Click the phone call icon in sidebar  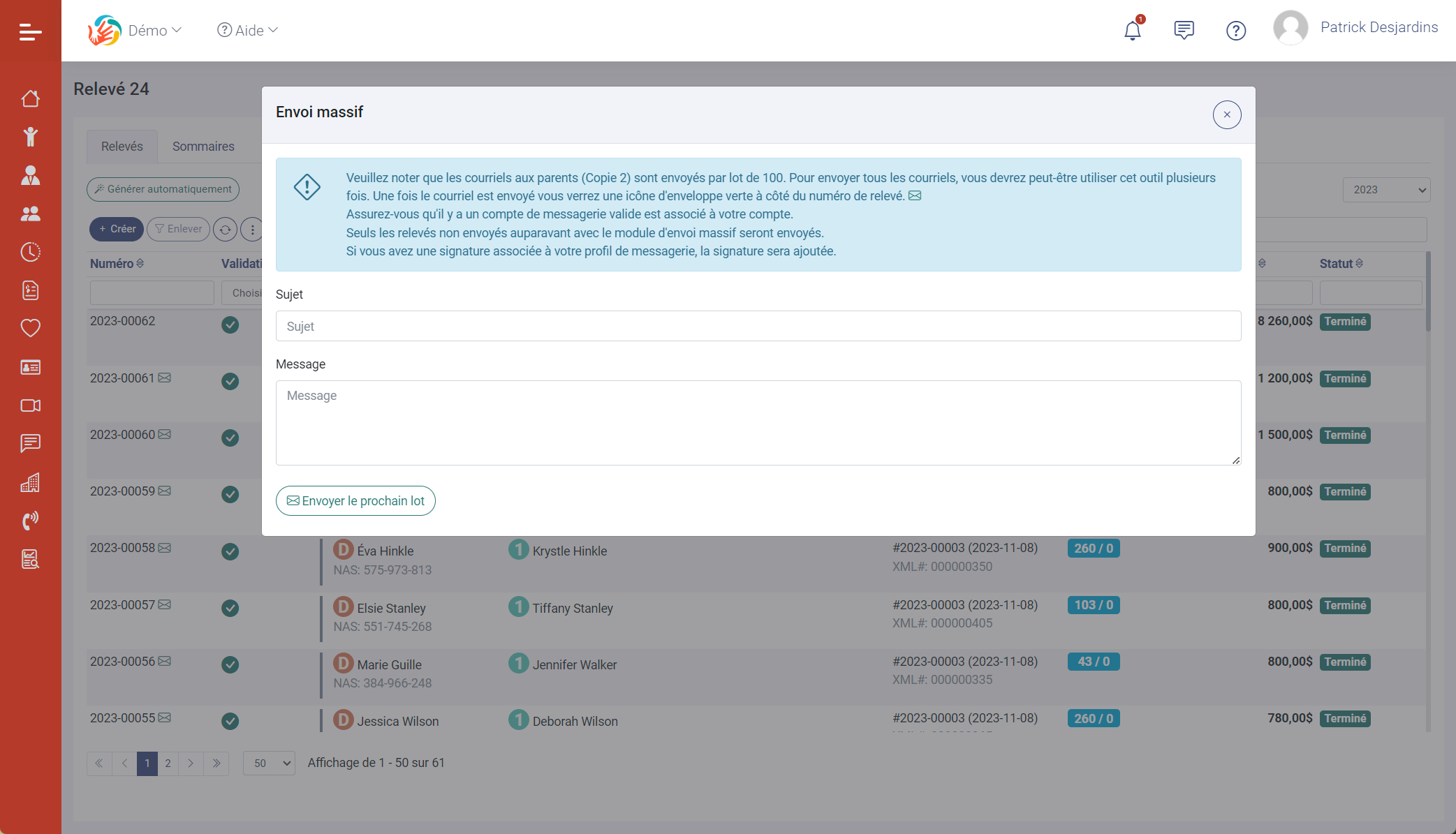pos(30,521)
